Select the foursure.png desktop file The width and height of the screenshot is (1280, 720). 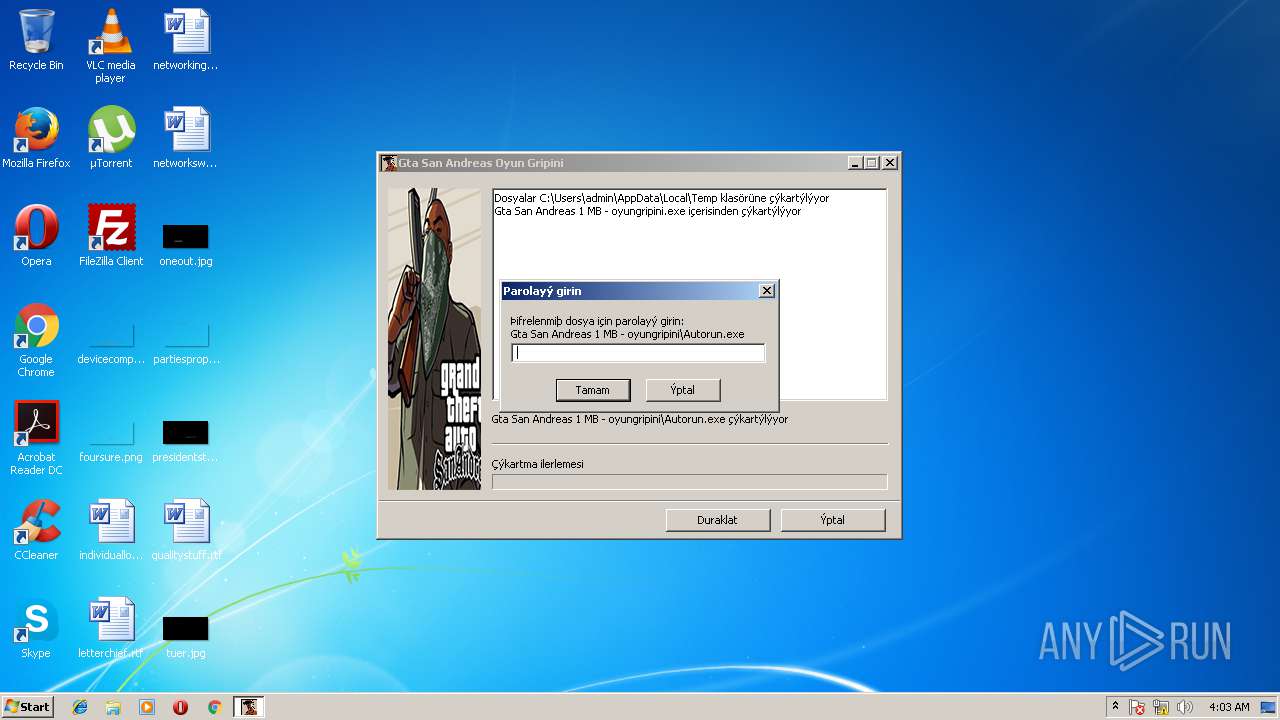[x=110, y=440]
